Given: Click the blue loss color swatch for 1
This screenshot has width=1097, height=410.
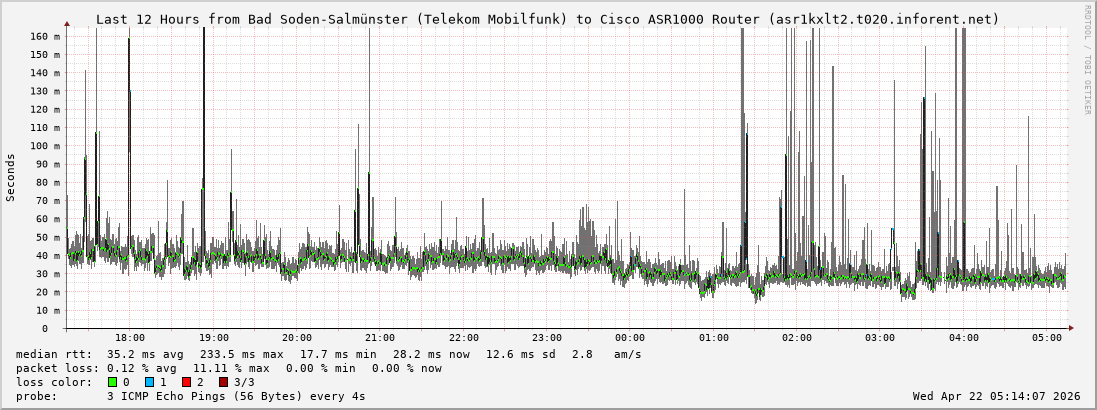Looking at the screenshot, I should tap(150, 382).
